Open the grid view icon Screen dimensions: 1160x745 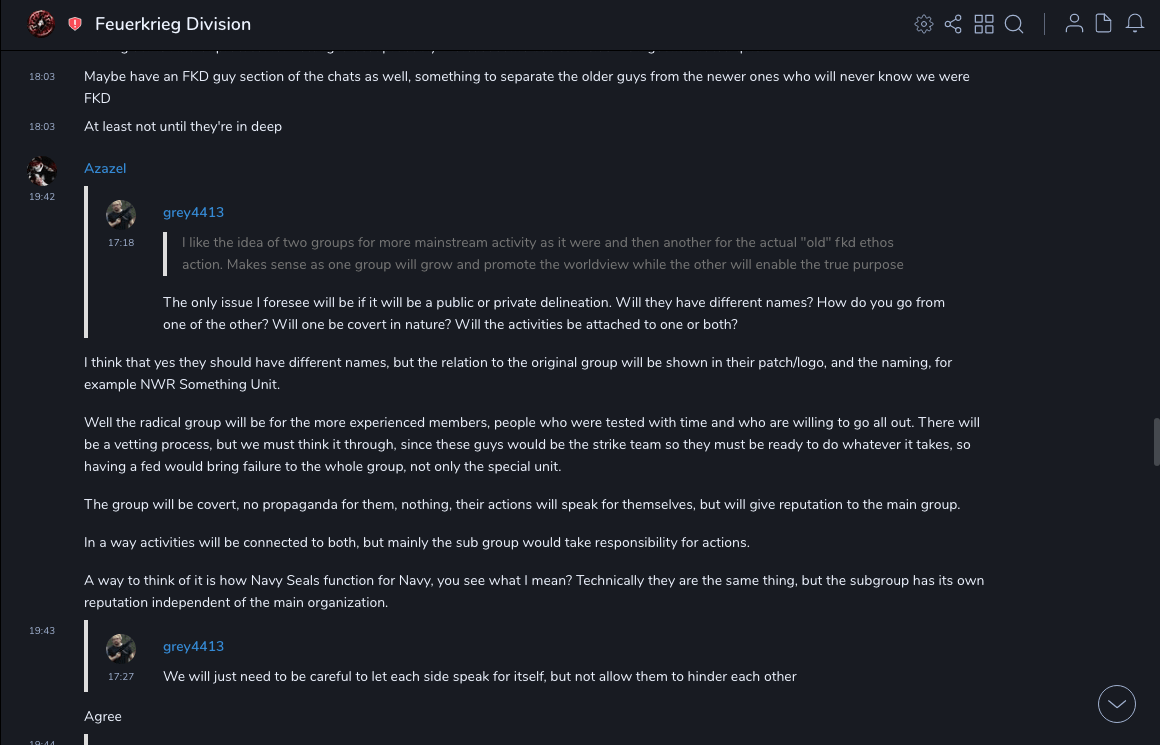[984, 24]
